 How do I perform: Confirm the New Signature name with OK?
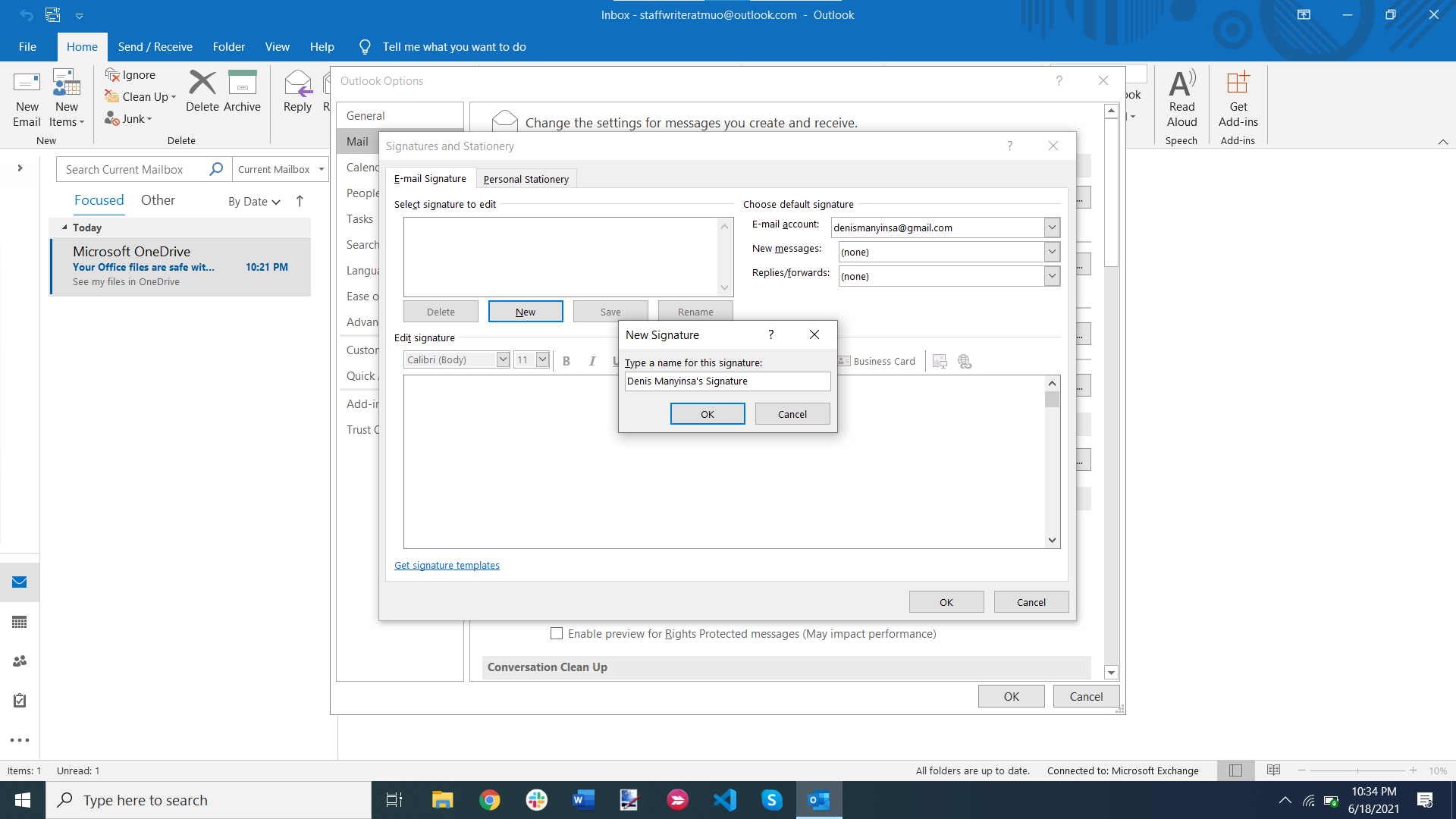coord(707,413)
